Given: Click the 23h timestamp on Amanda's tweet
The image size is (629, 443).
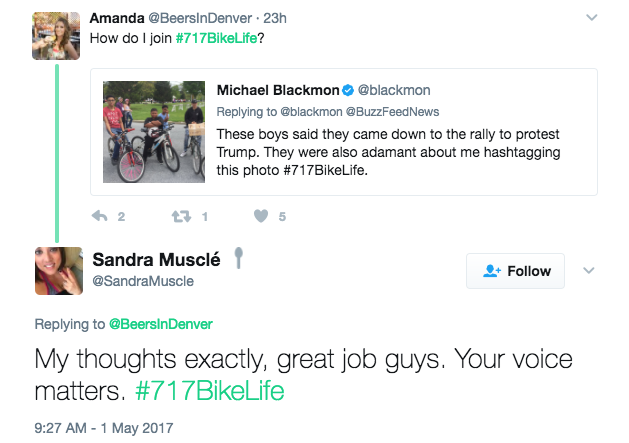Looking at the screenshot, I should tap(275, 18).
